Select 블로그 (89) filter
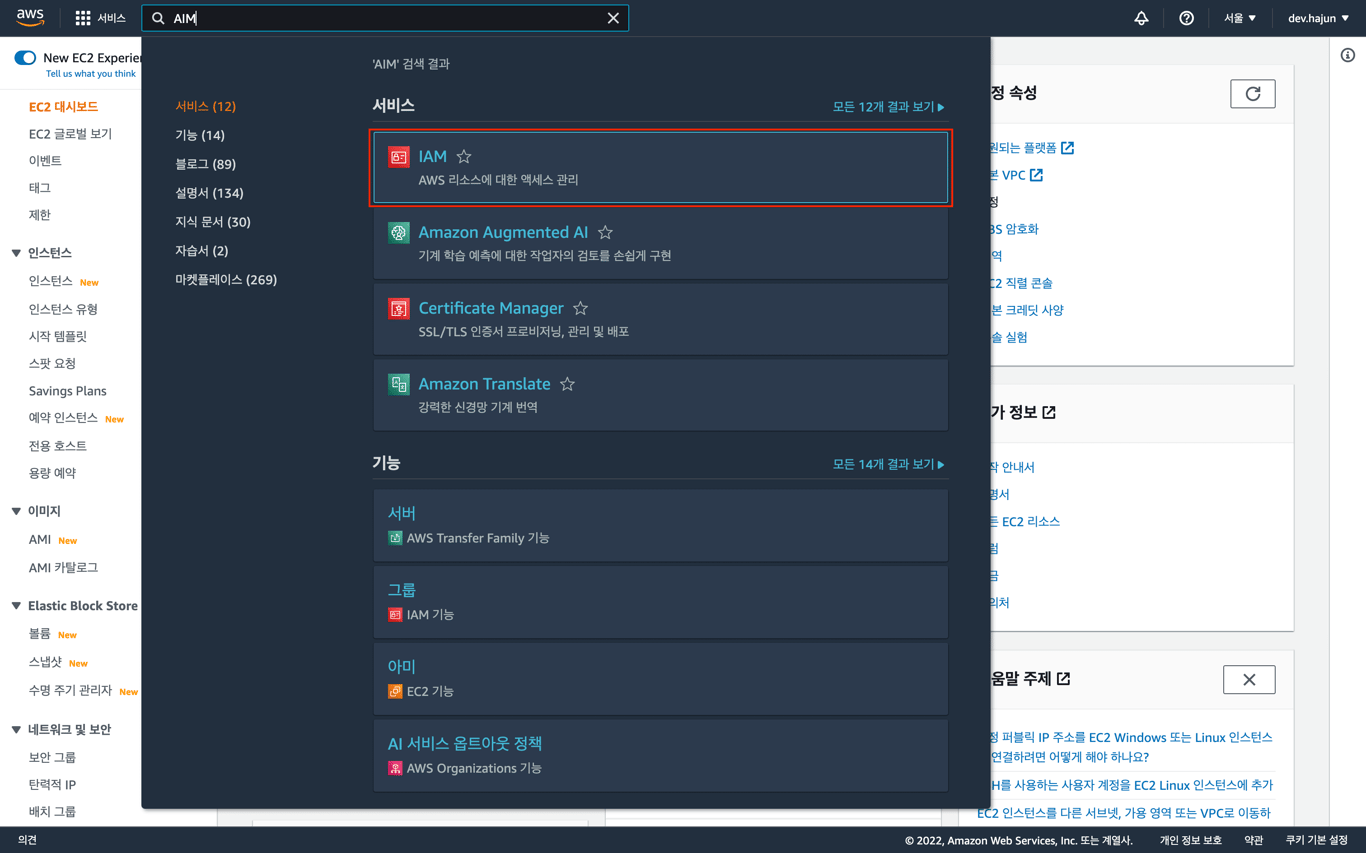This screenshot has width=1366, height=853. click(205, 164)
